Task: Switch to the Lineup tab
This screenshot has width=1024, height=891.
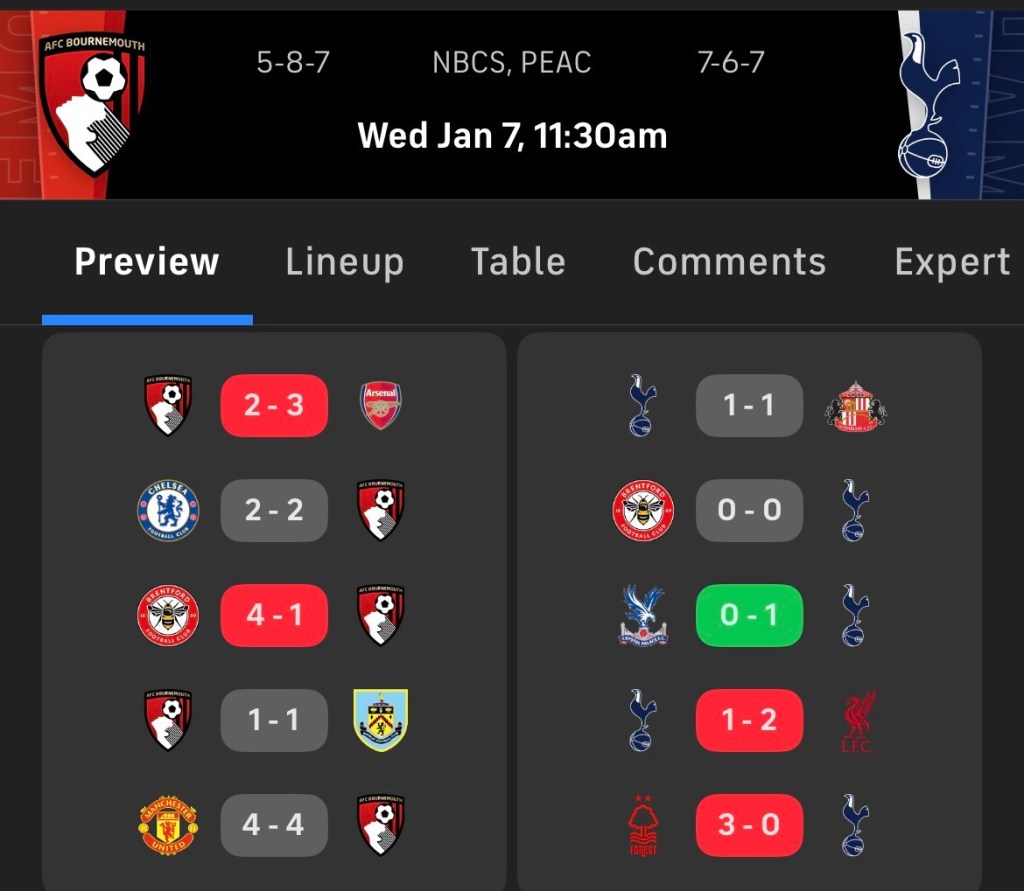Action: pyautogui.click(x=344, y=262)
